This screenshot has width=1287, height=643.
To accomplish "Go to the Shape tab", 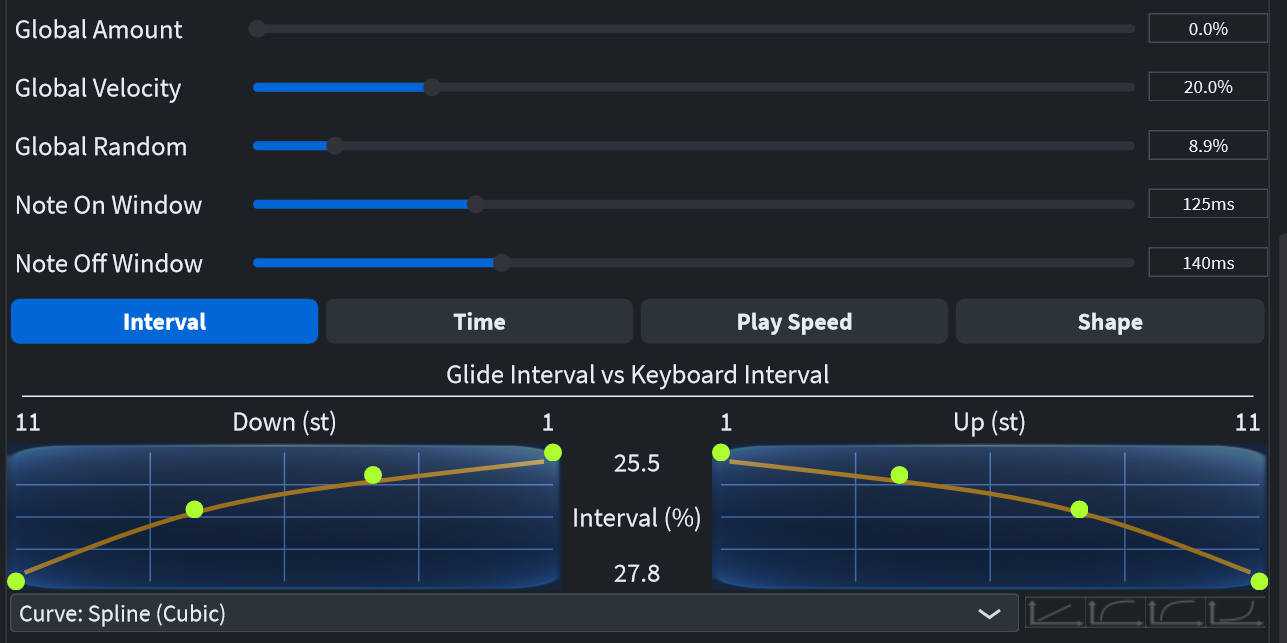I will pos(1109,322).
